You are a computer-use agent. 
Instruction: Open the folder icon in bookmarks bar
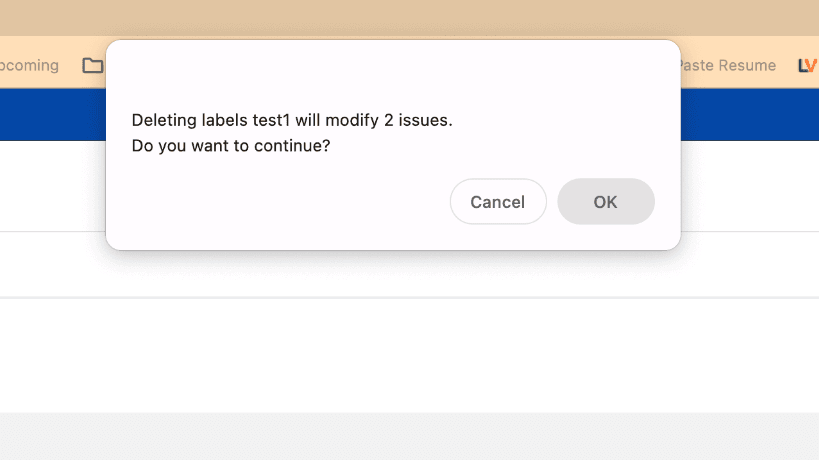tap(93, 66)
